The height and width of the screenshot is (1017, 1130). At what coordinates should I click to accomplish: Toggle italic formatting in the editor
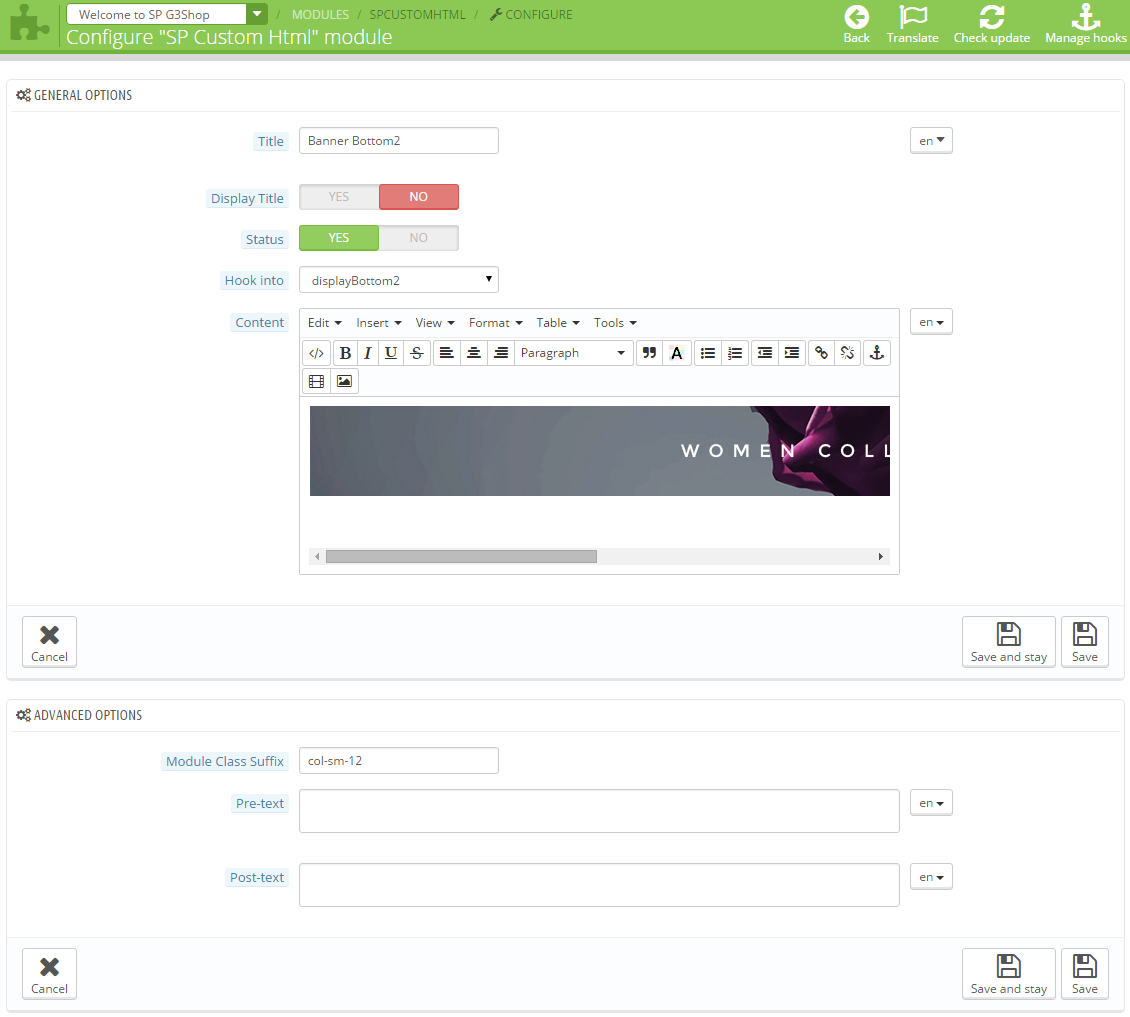click(x=368, y=353)
